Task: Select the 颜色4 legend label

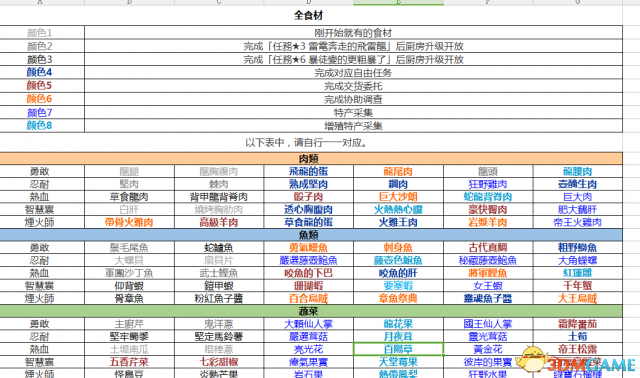Action: (x=40, y=72)
